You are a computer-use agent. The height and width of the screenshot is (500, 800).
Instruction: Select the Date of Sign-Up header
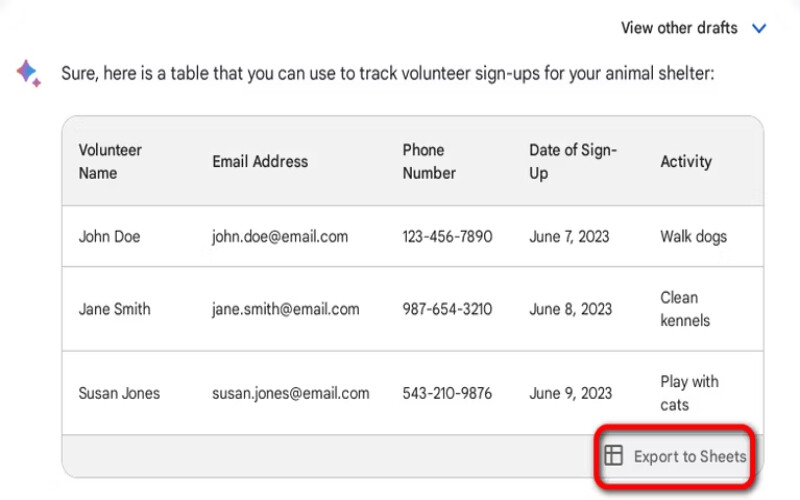[573, 161]
